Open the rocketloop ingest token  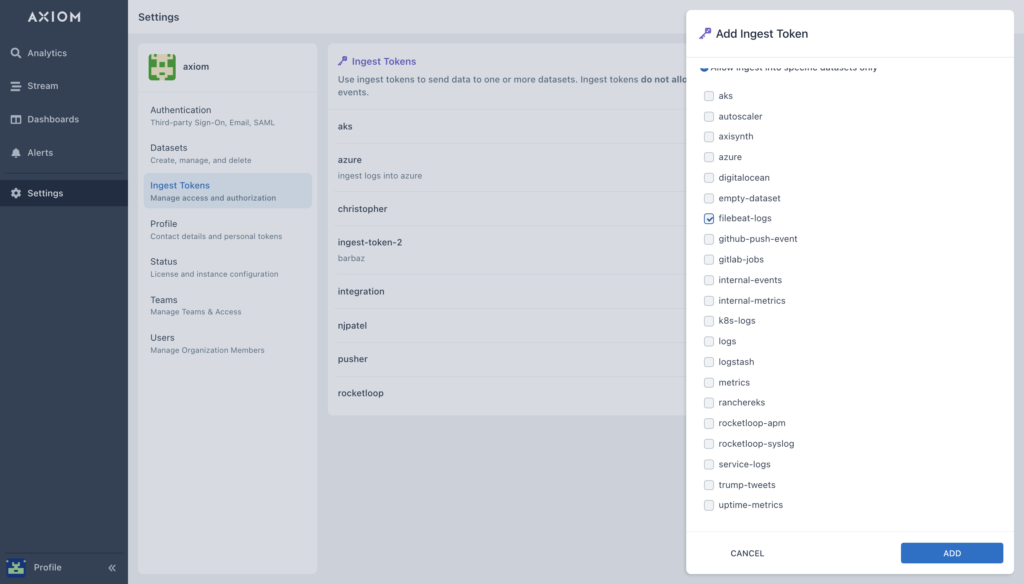511,393
